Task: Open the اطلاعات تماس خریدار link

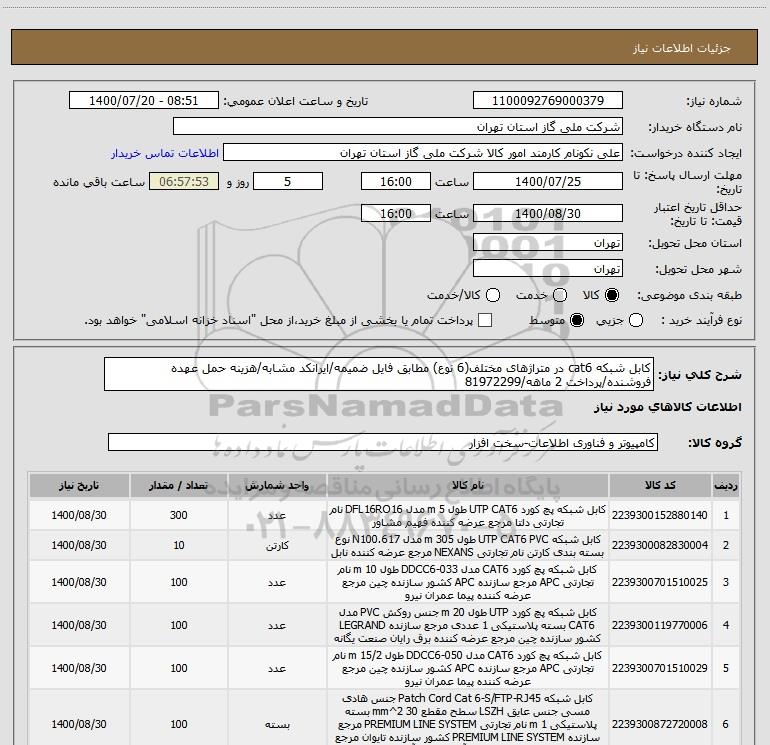Action: [165, 153]
